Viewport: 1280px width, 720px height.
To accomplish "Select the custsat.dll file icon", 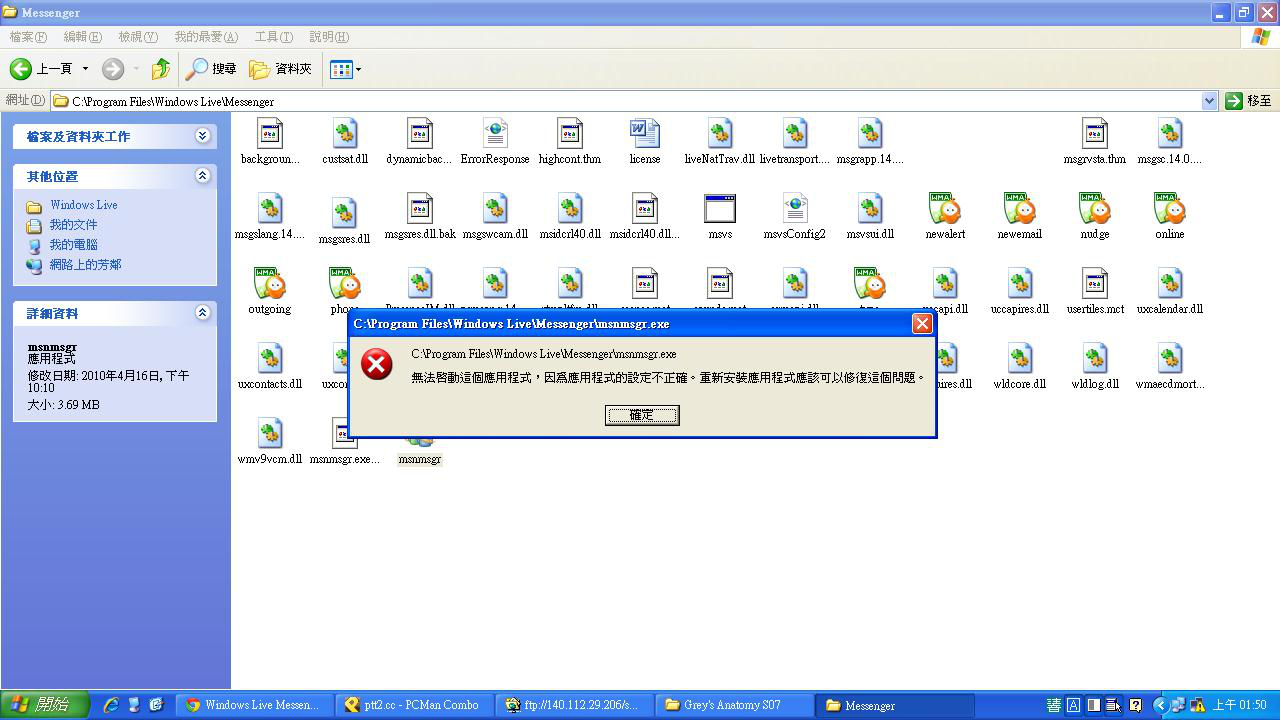I will coord(345,133).
